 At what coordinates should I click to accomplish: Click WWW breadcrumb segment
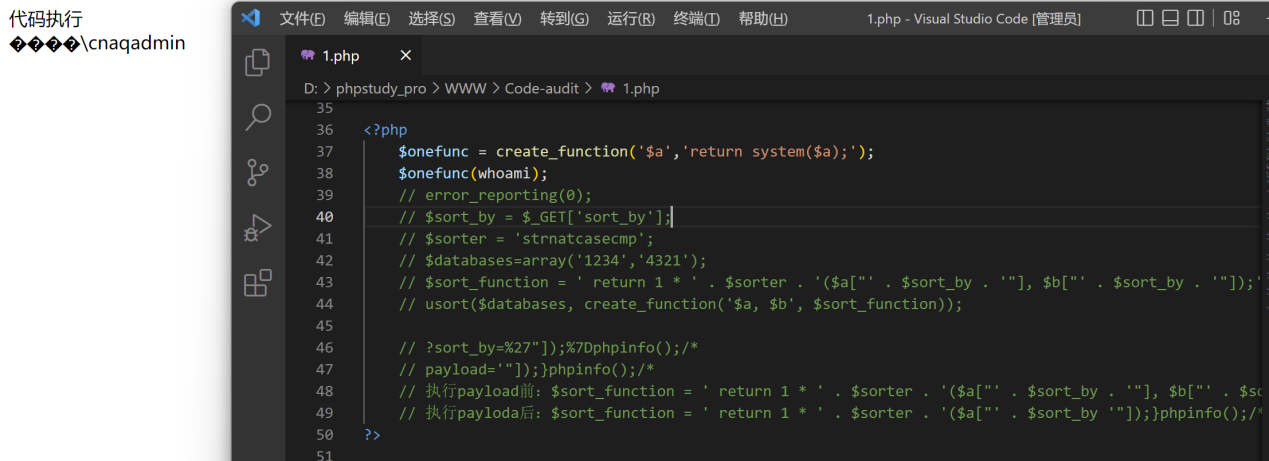point(465,88)
